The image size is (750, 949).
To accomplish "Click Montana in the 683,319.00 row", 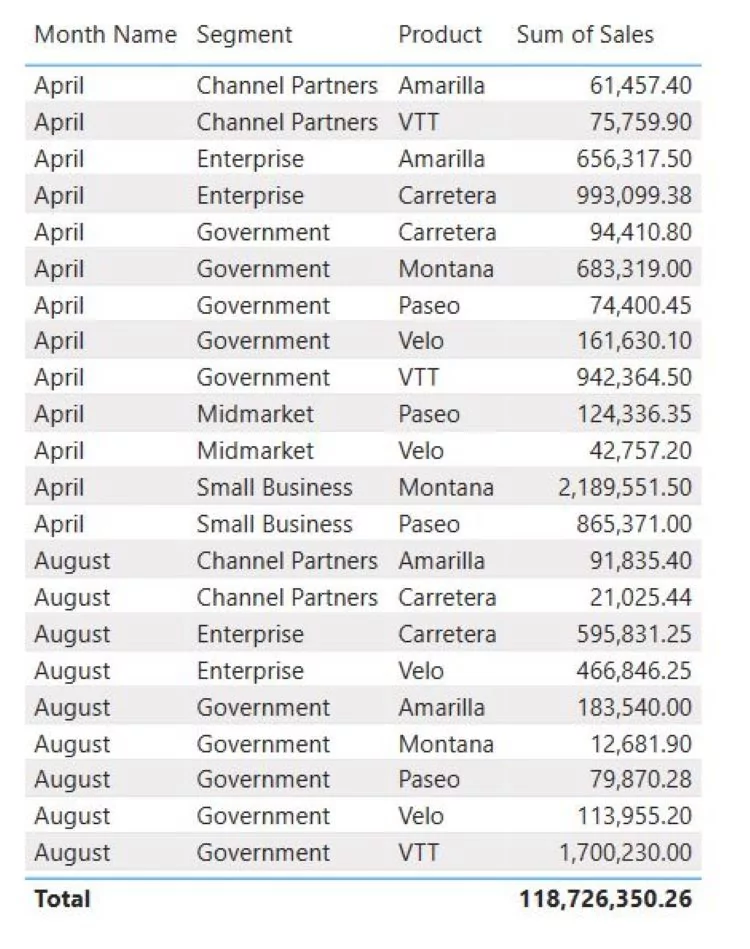I will pyautogui.click(x=446, y=269).
